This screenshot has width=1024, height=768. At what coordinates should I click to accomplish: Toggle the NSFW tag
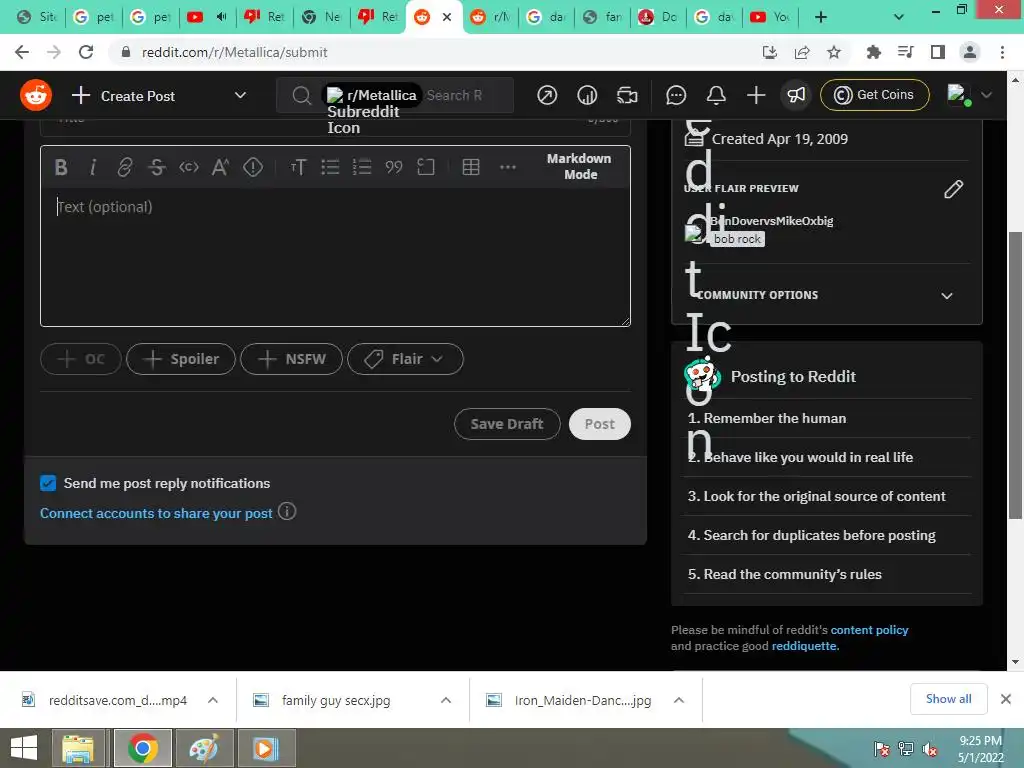291,359
